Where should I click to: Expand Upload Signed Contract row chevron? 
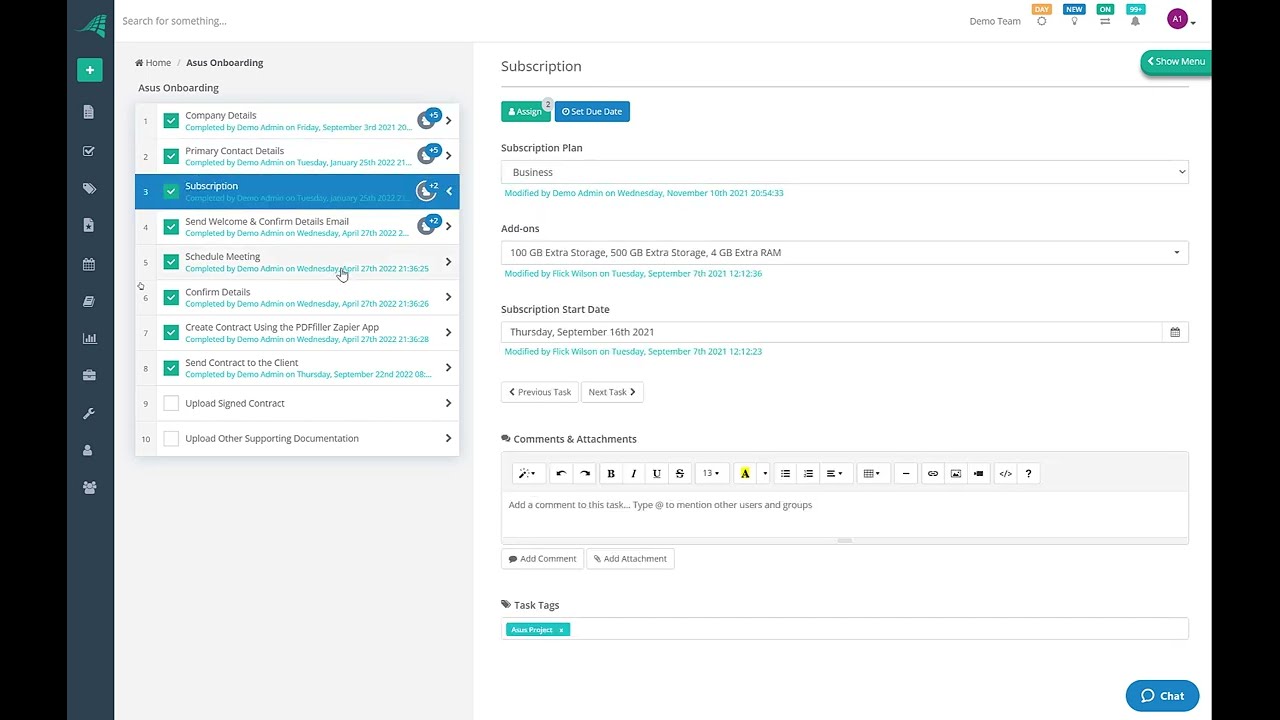point(448,403)
